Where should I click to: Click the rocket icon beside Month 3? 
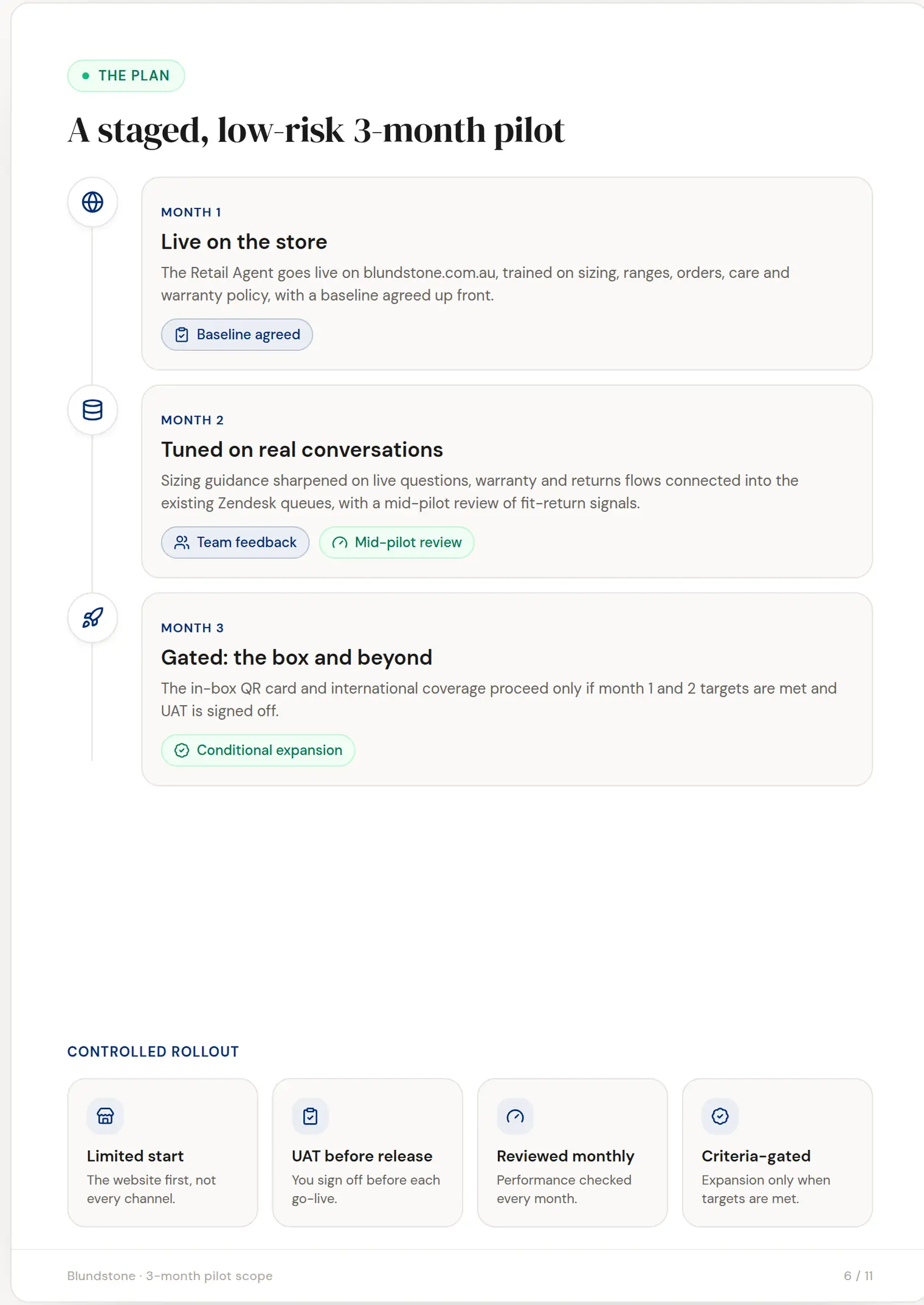[92, 618]
